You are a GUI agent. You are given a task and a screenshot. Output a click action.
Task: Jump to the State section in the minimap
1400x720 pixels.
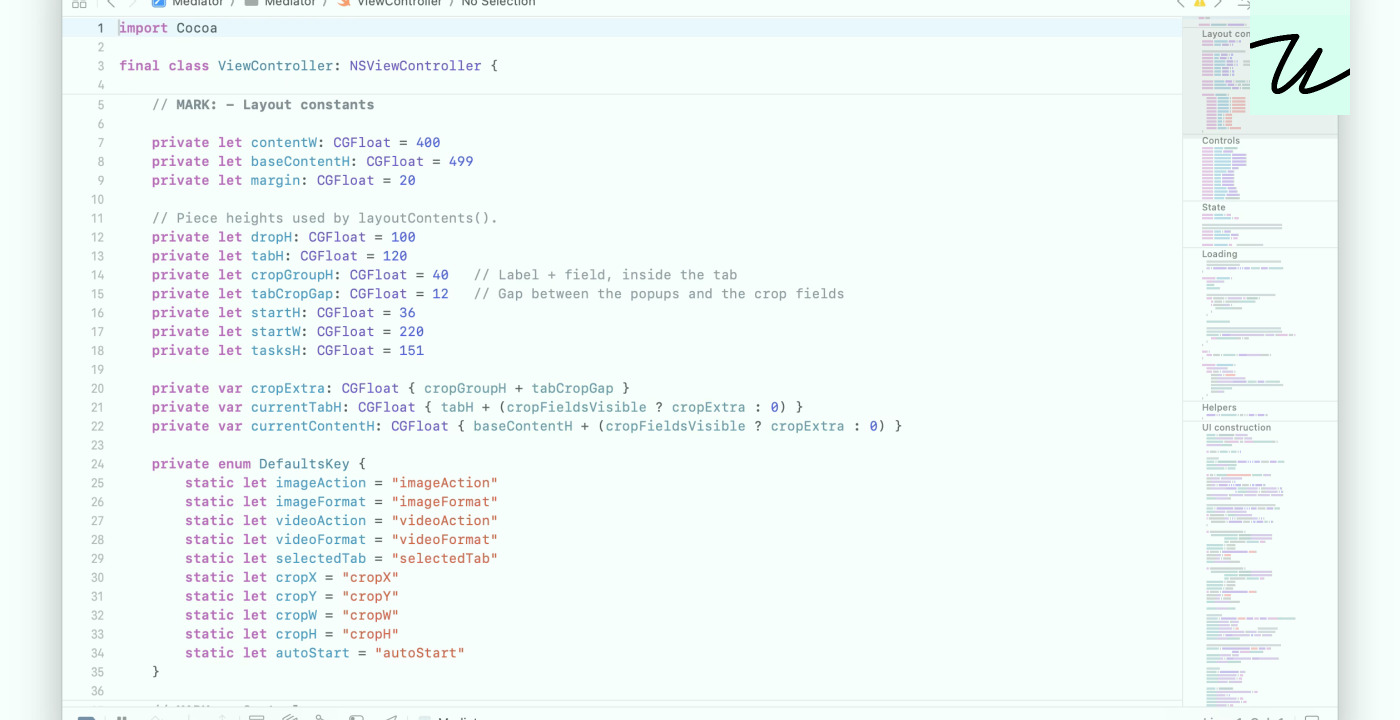[x=1214, y=208]
